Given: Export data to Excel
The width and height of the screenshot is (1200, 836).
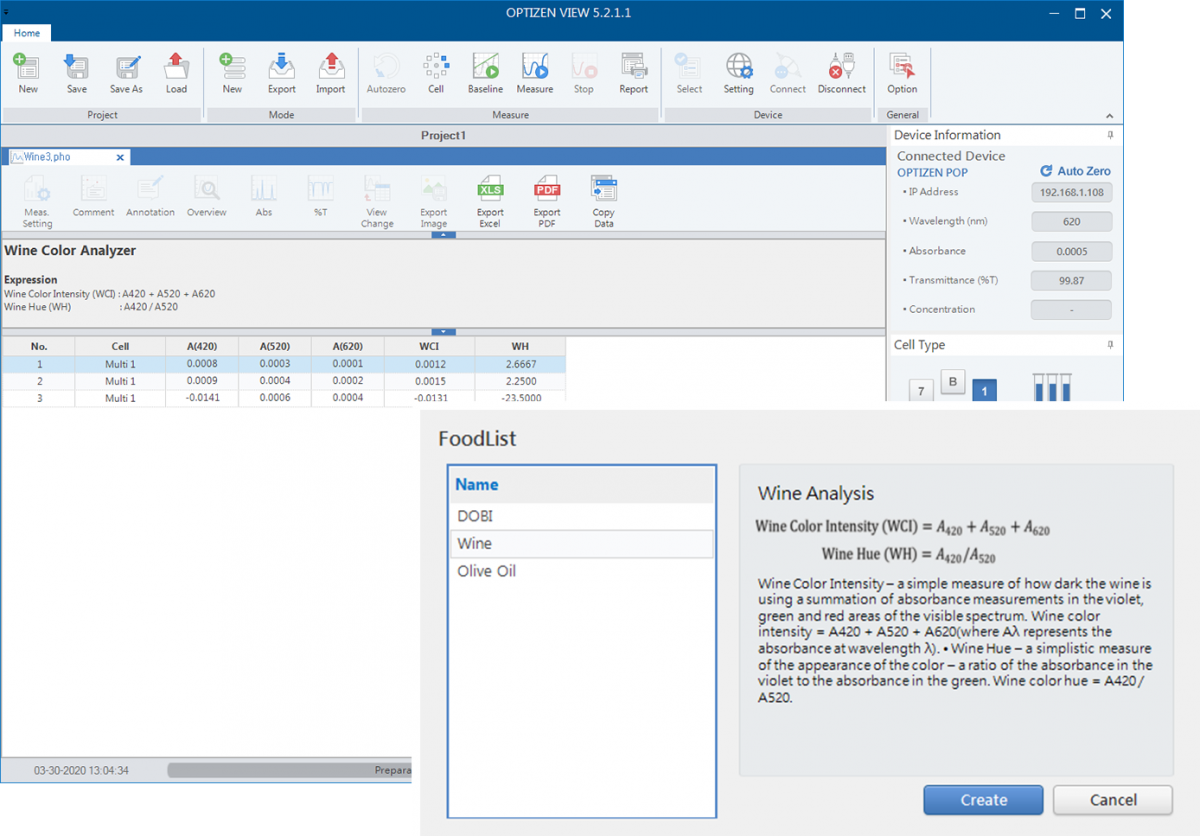Looking at the screenshot, I should pyautogui.click(x=490, y=201).
